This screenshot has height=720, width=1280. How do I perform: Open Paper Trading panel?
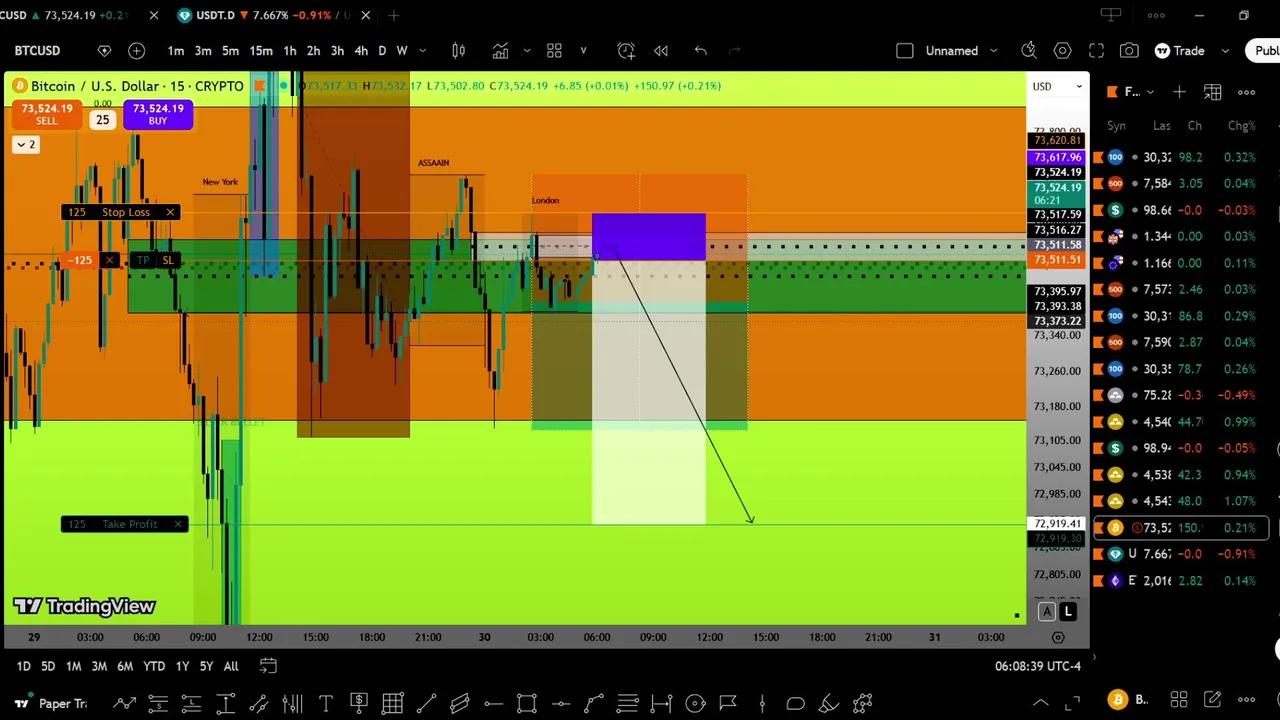pyautogui.click(x=53, y=703)
